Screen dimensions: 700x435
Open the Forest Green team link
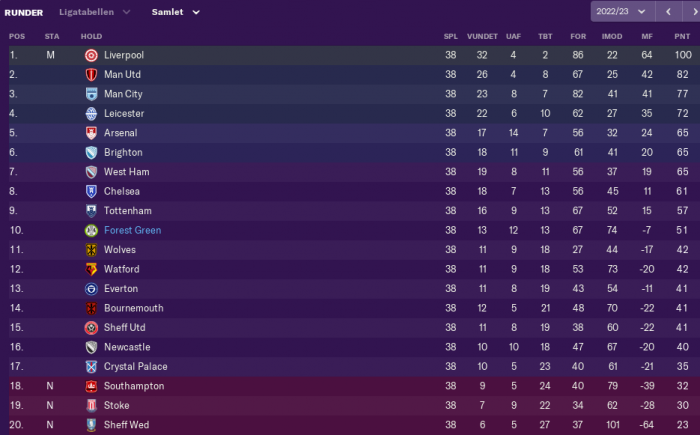pyautogui.click(x=132, y=230)
